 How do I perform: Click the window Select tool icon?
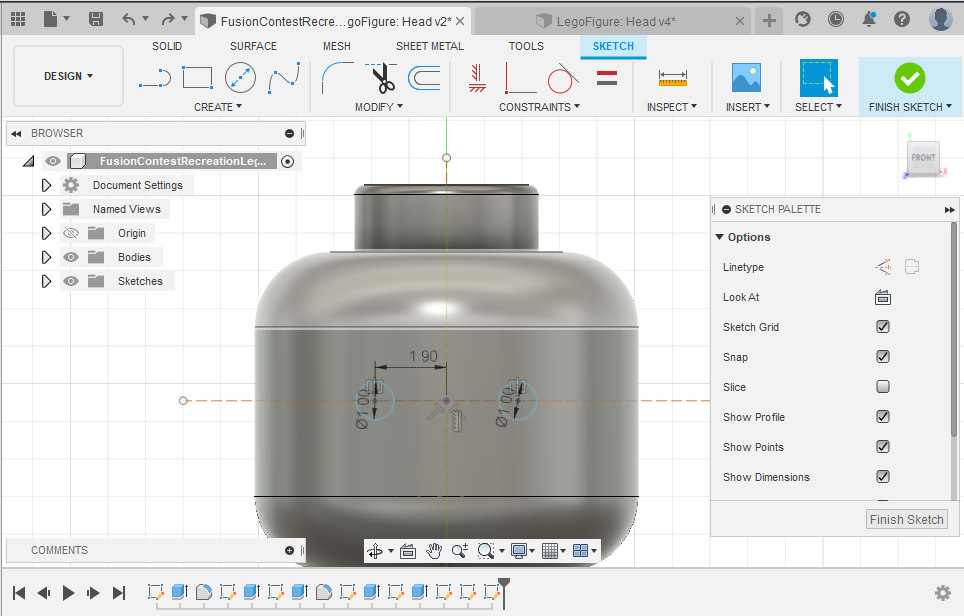point(819,78)
